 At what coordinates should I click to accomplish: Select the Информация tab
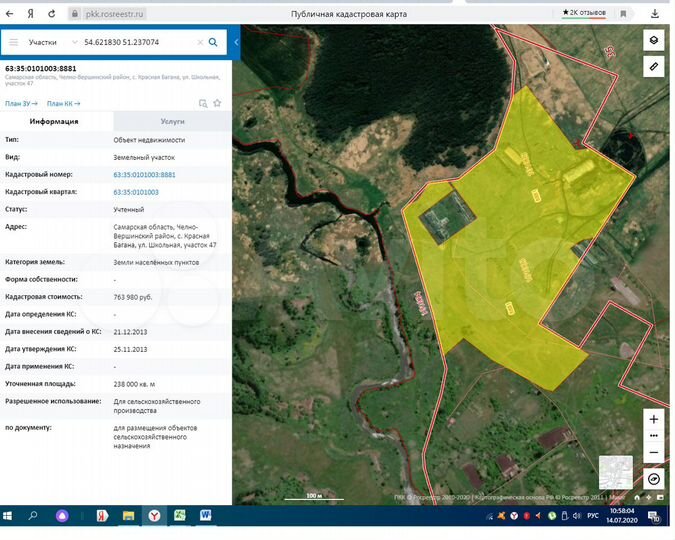tap(54, 121)
